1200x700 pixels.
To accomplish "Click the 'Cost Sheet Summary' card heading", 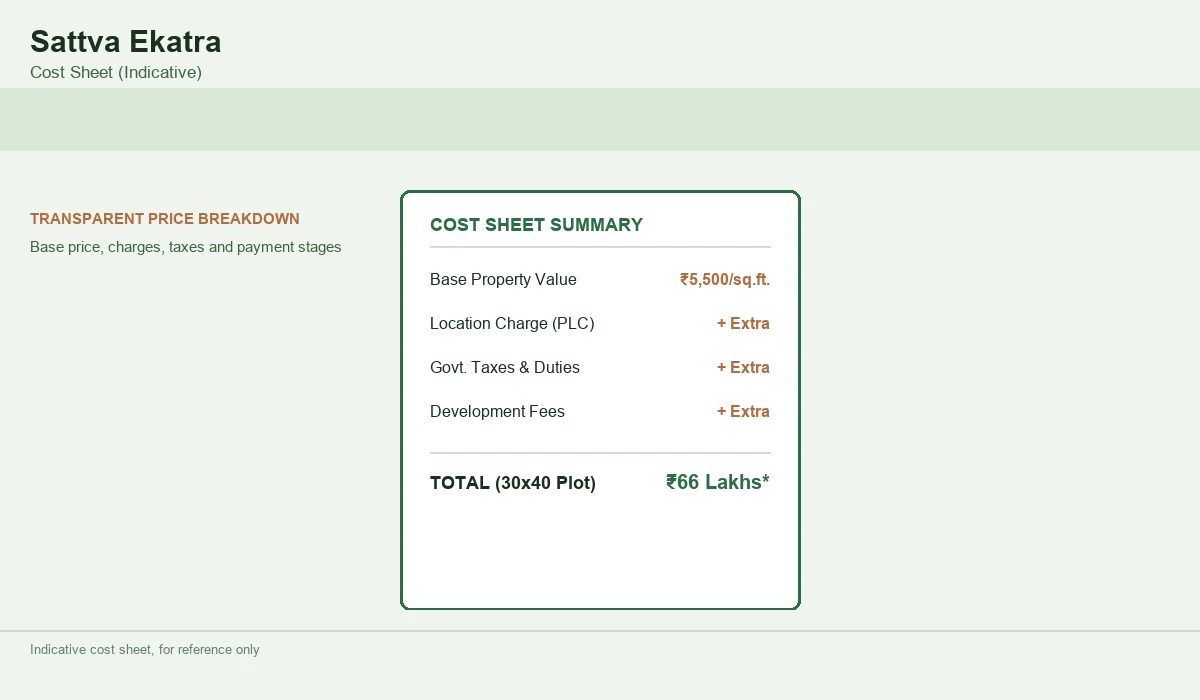I will 536,225.
